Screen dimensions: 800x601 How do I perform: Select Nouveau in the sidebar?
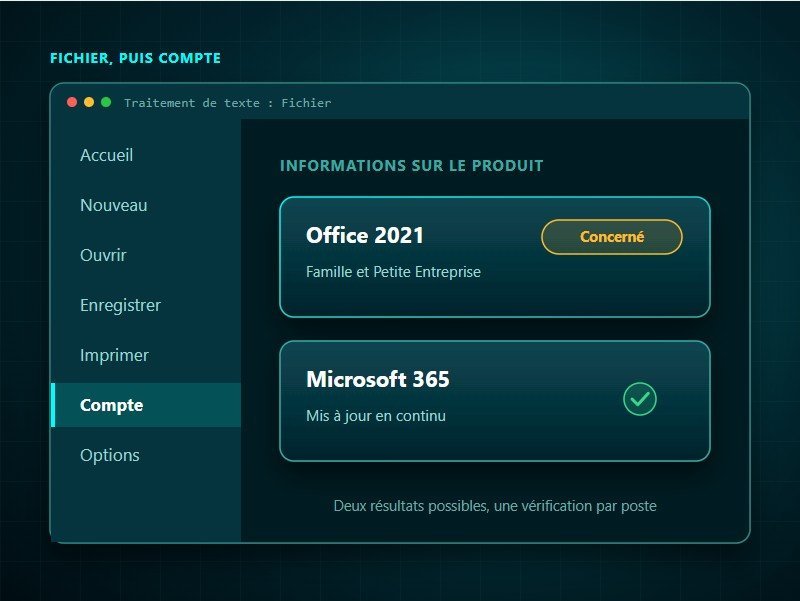click(146, 205)
